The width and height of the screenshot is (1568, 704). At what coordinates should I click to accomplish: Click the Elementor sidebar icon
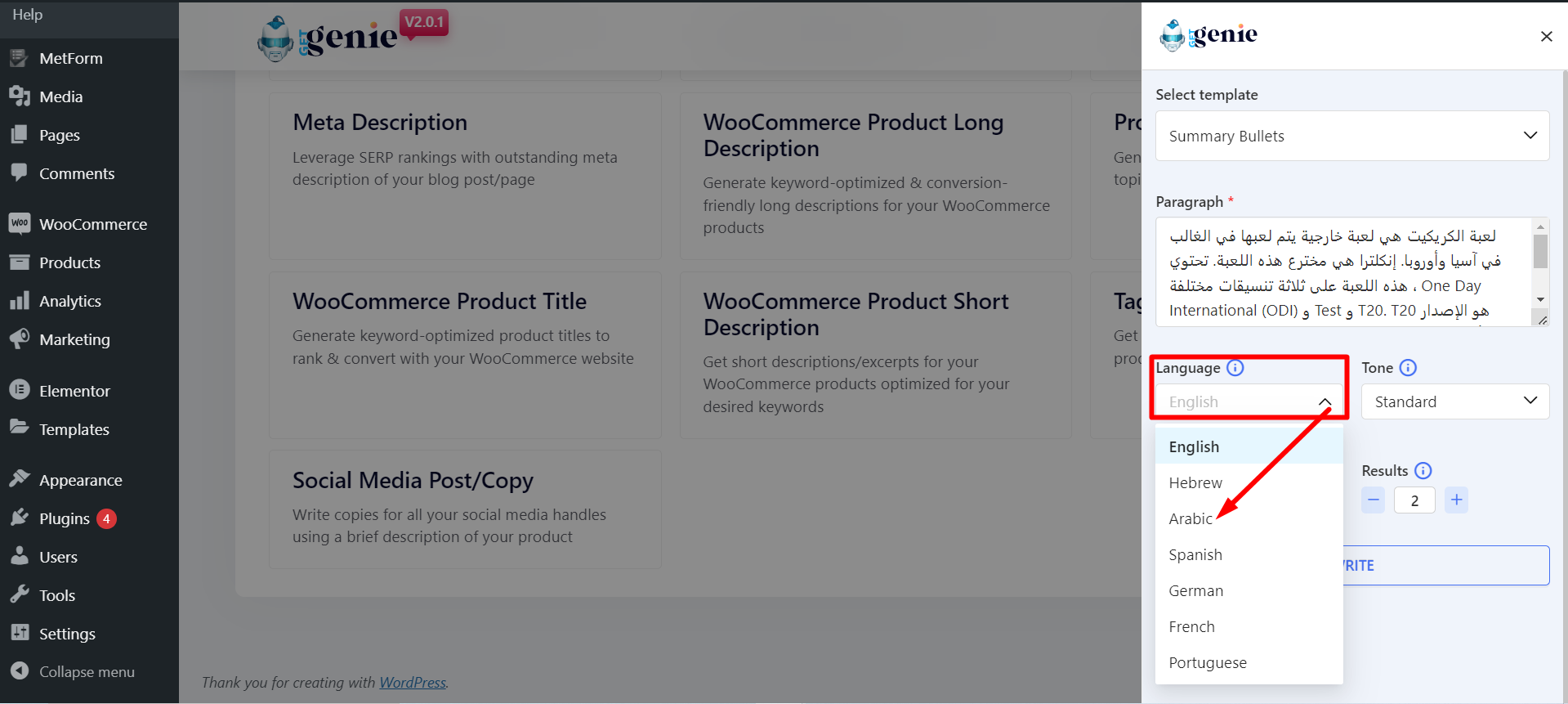pos(20,390)
